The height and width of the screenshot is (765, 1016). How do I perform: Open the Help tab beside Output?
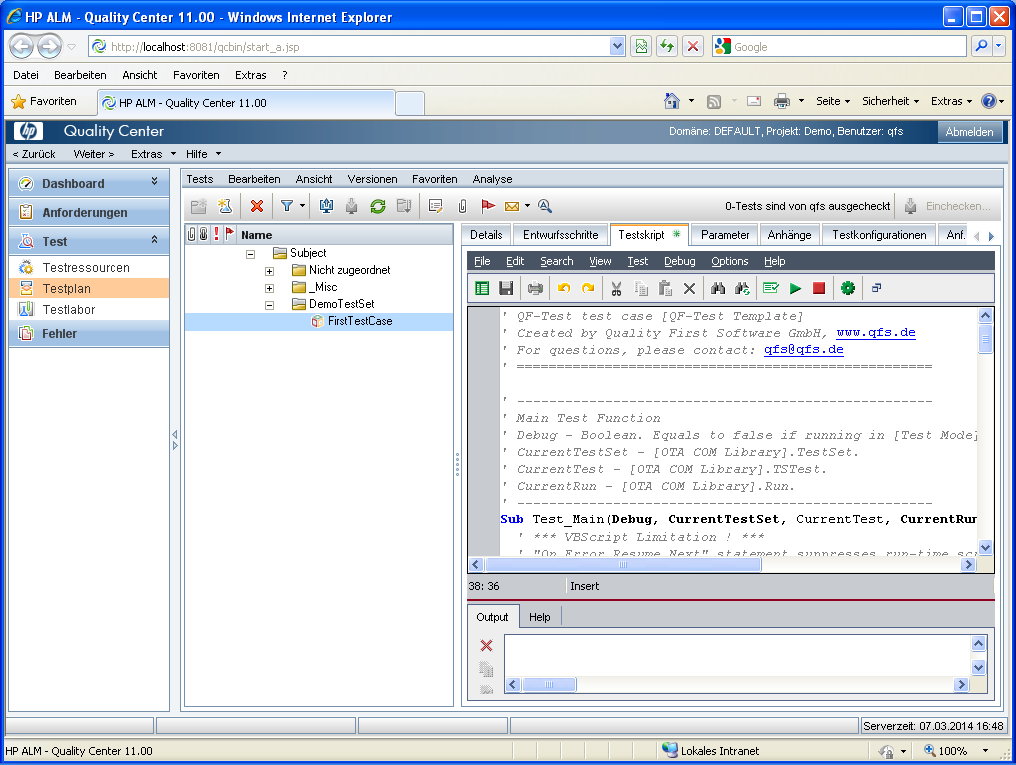(539, 617)
